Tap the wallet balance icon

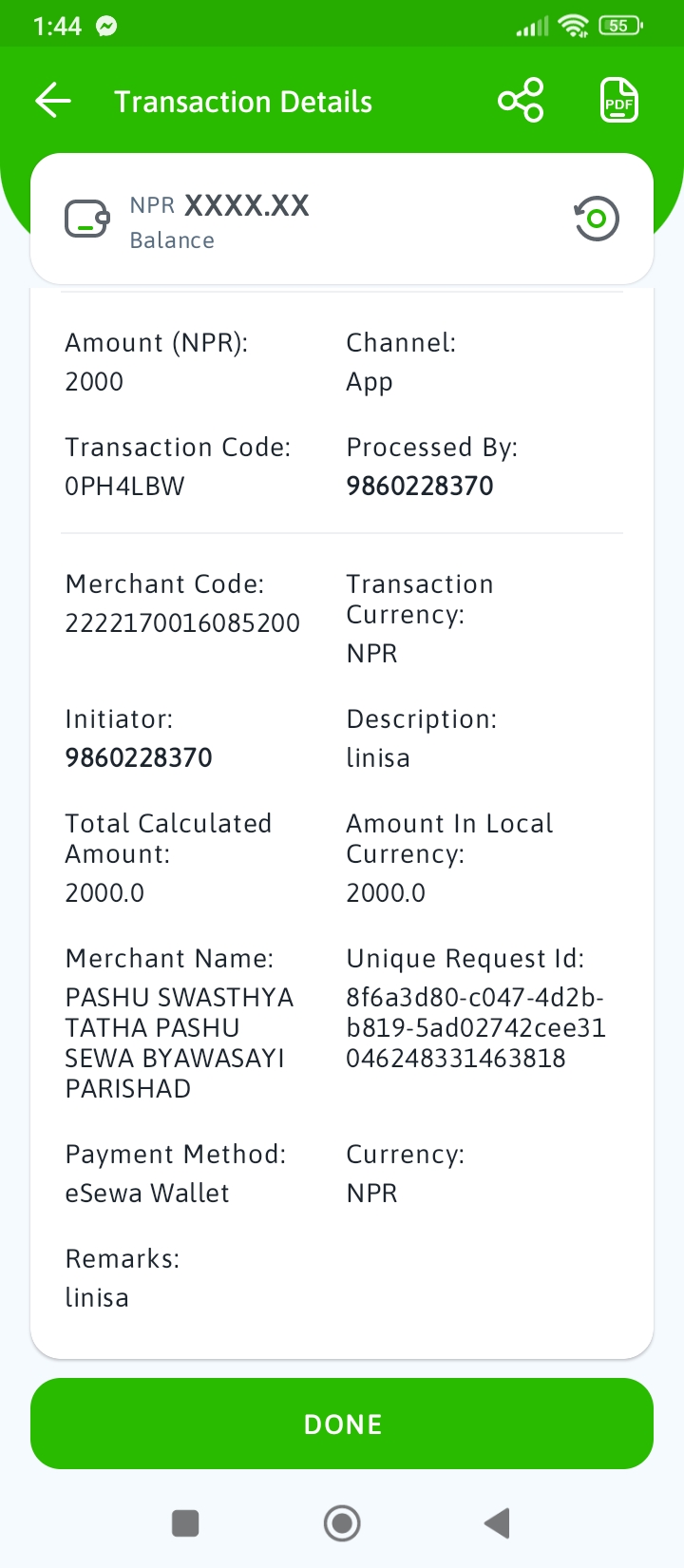tap(87, 220)
